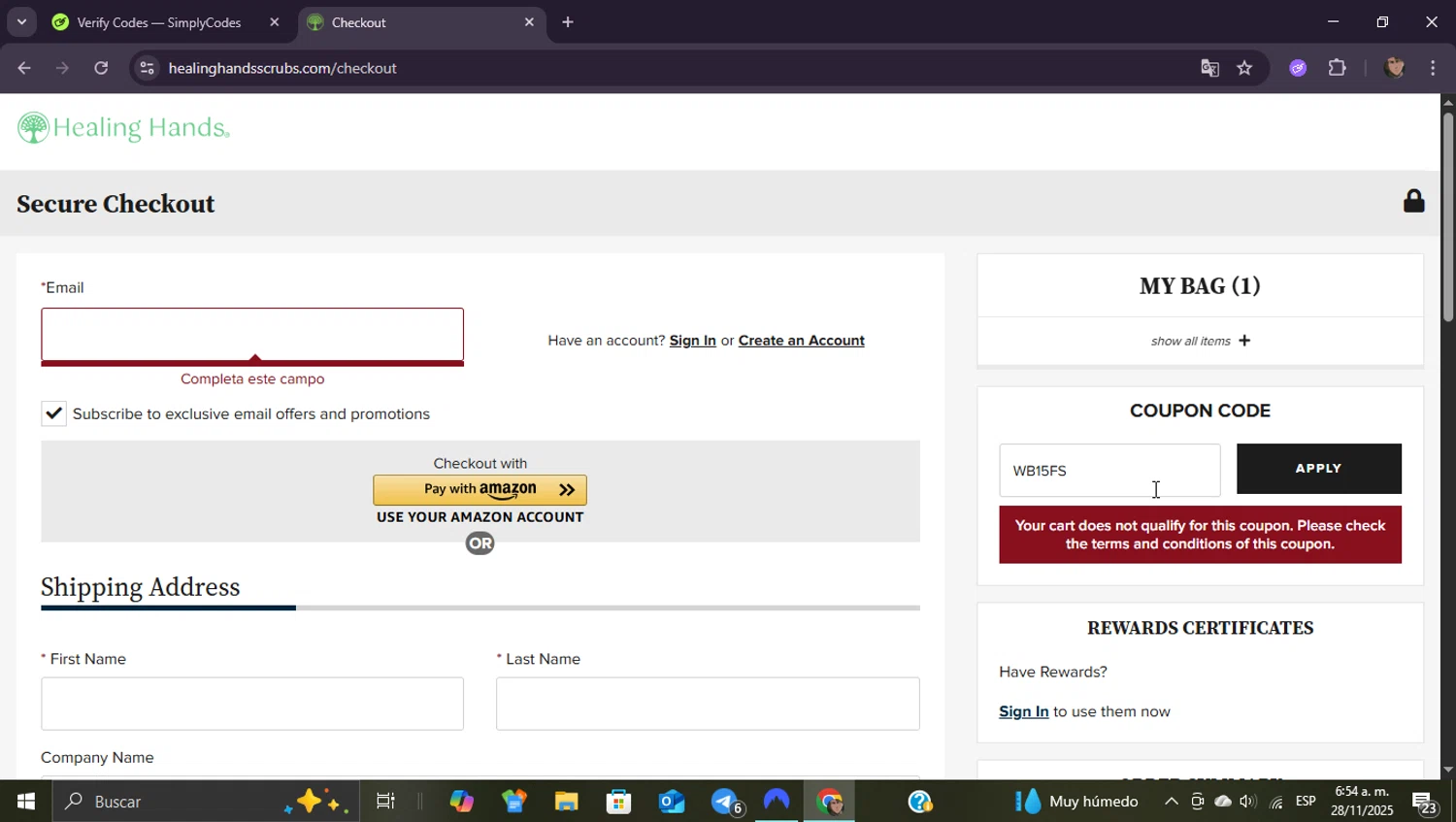
Task: Click the address bar URL
Action: (x=282, y=68)
